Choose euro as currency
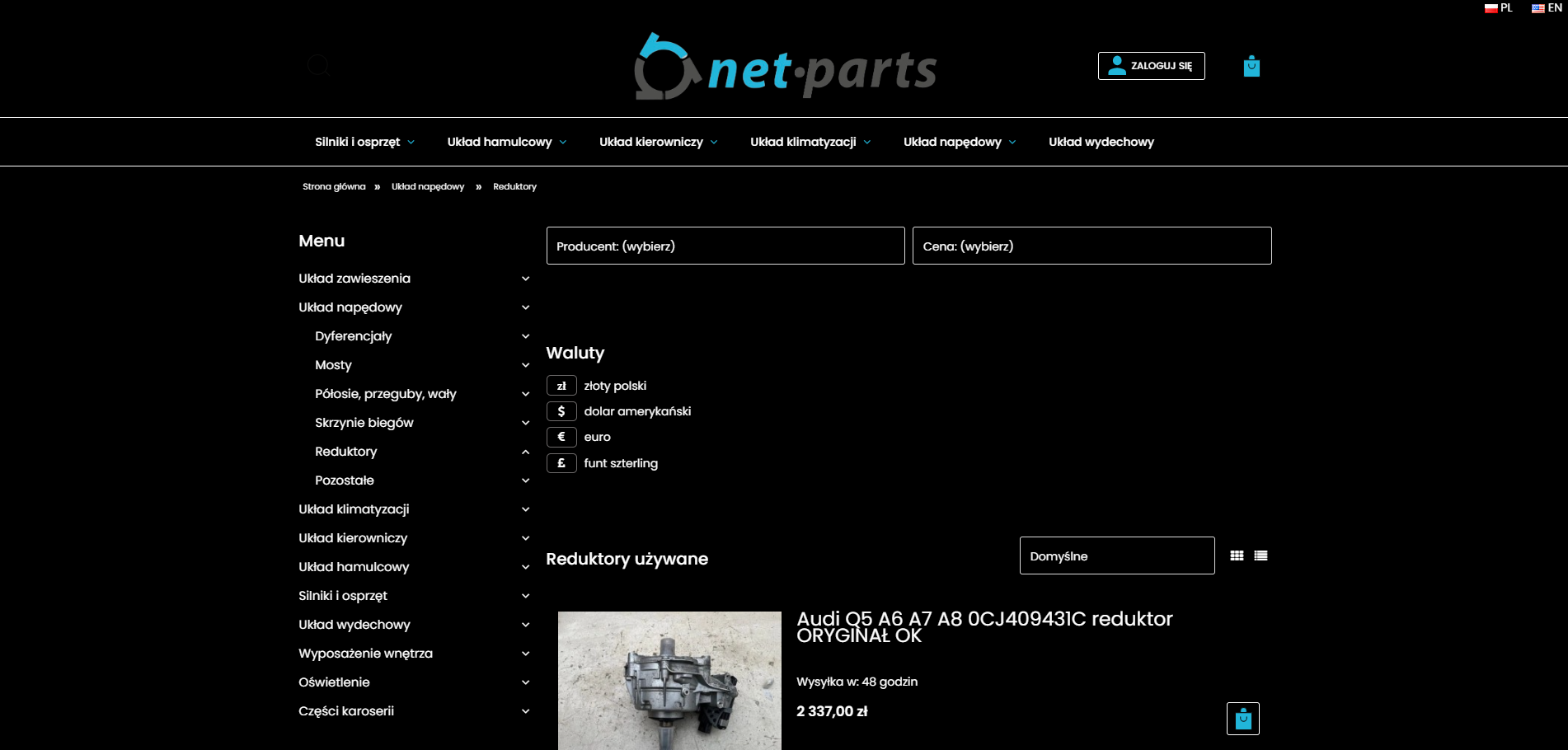Viewport: 1568px width, 750px height. 561,437
